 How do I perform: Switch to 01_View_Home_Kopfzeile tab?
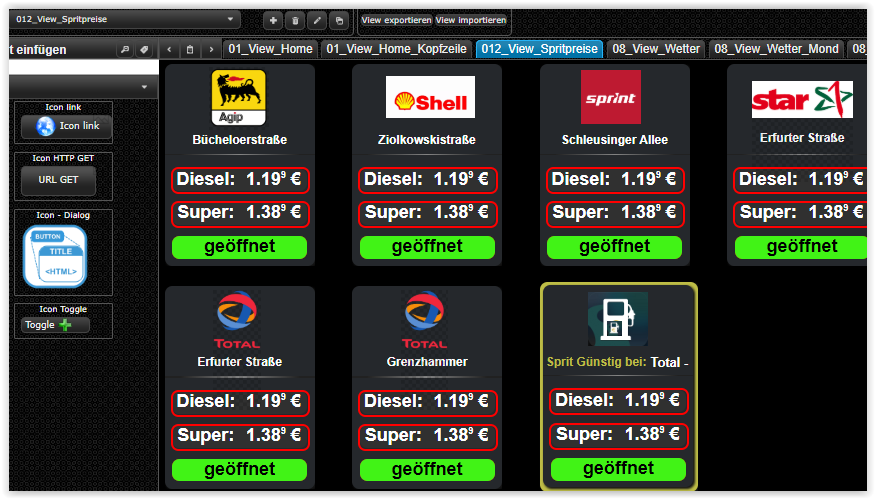coord(396,49)
